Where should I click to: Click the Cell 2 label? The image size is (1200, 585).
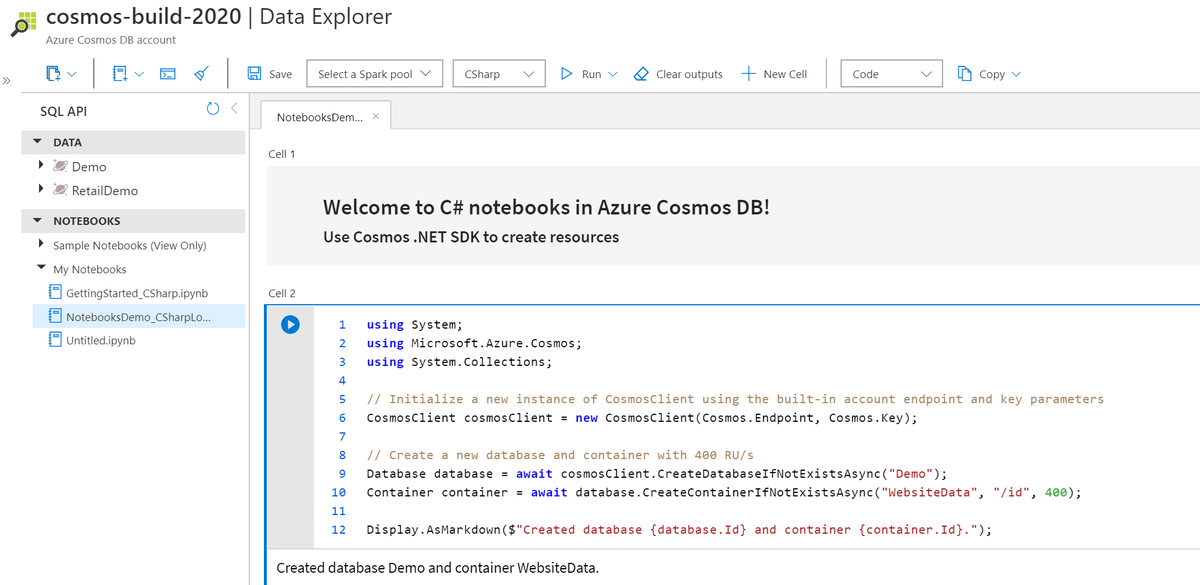point(282,293)
